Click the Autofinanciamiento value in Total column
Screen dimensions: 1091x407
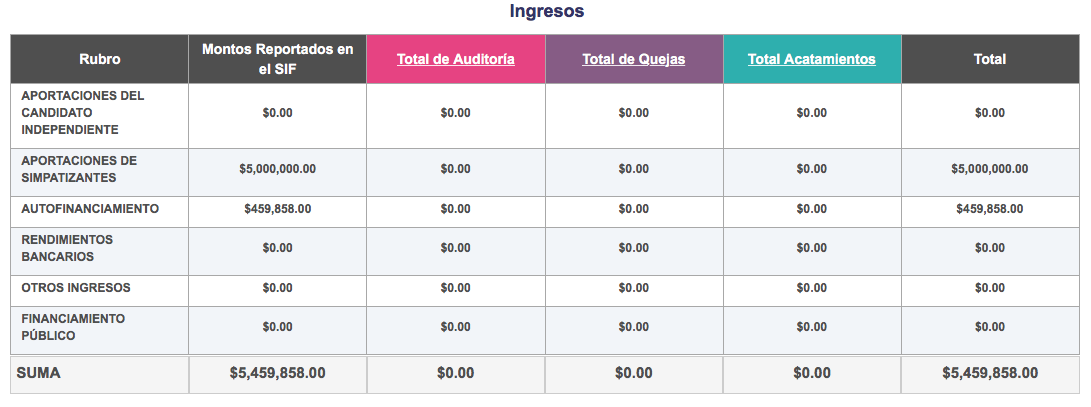990,209
